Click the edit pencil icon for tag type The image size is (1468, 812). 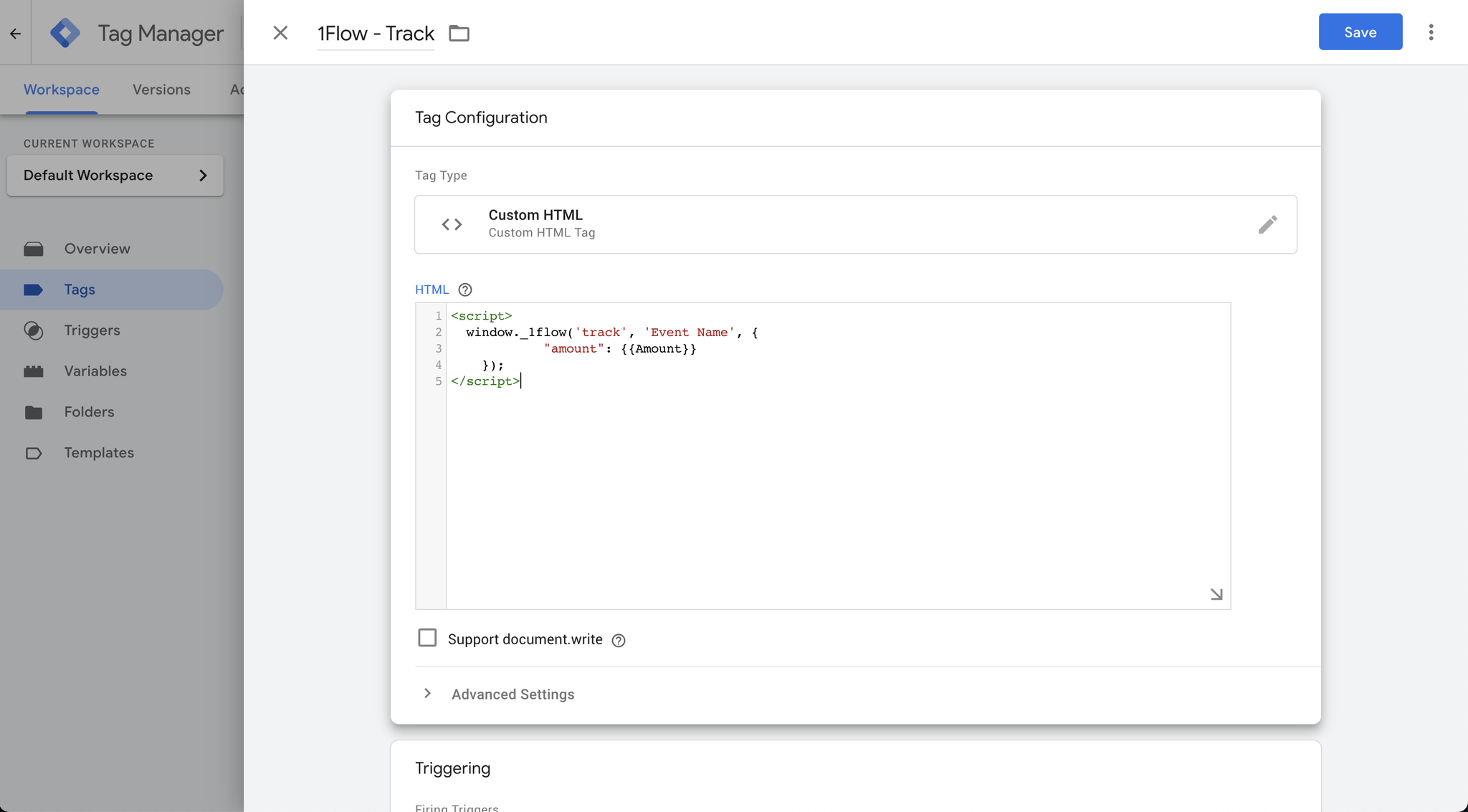click(1267, 223)
